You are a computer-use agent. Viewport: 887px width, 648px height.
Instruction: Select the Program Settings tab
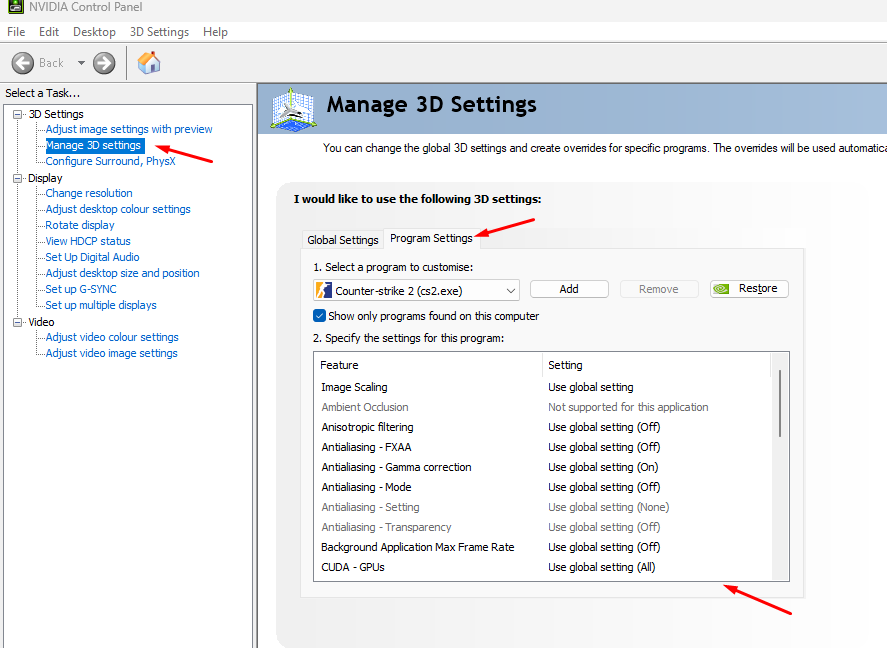pos(431,239)
